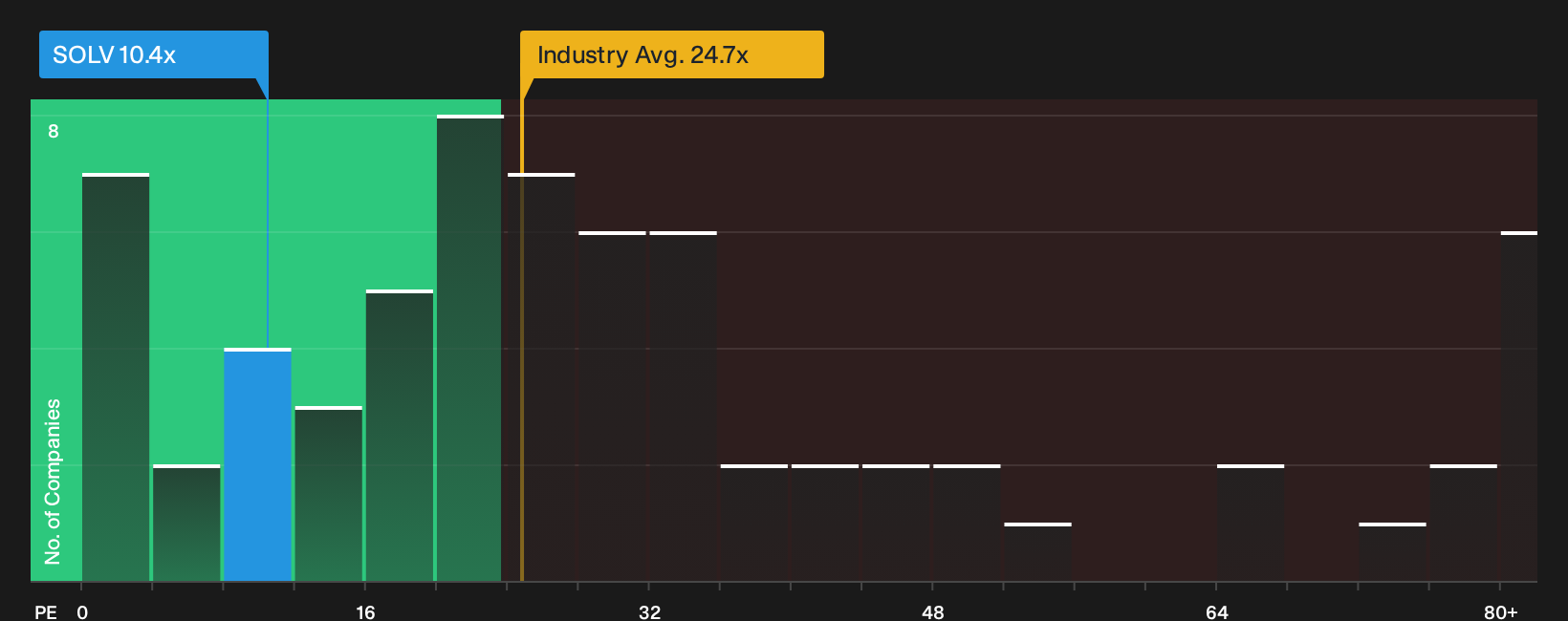Click the first green bar at PE 0
Viewport: 1568px width, 621px height.
click(x=116, y=377)
